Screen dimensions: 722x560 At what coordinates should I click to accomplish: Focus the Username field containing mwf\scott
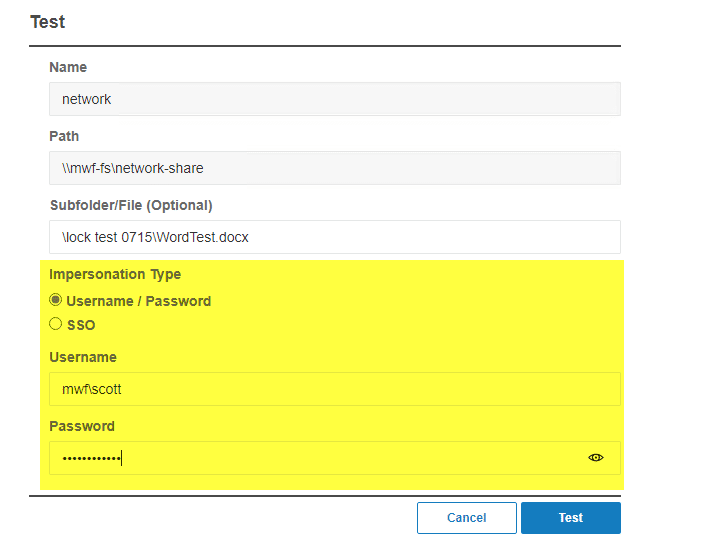coord(334,389)
